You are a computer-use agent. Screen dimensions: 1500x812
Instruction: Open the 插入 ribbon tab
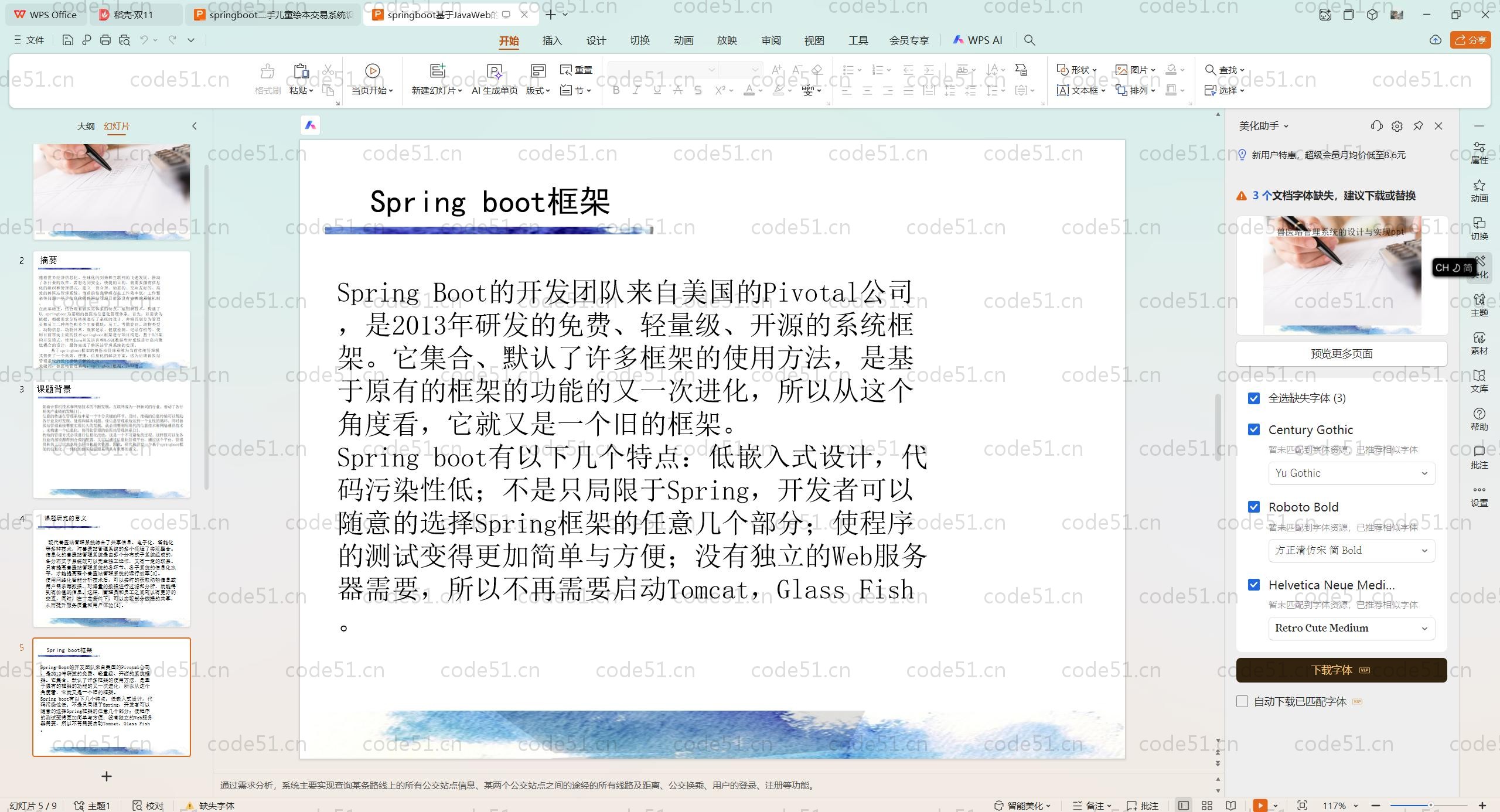(x=552, y=40)
